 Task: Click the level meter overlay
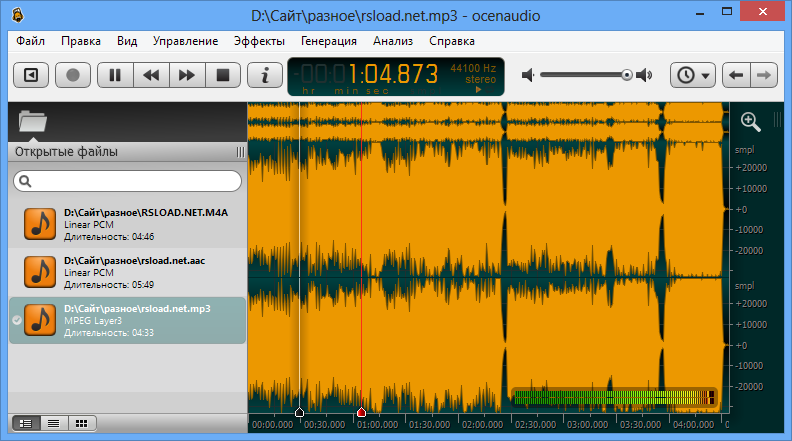coord(614,398)
